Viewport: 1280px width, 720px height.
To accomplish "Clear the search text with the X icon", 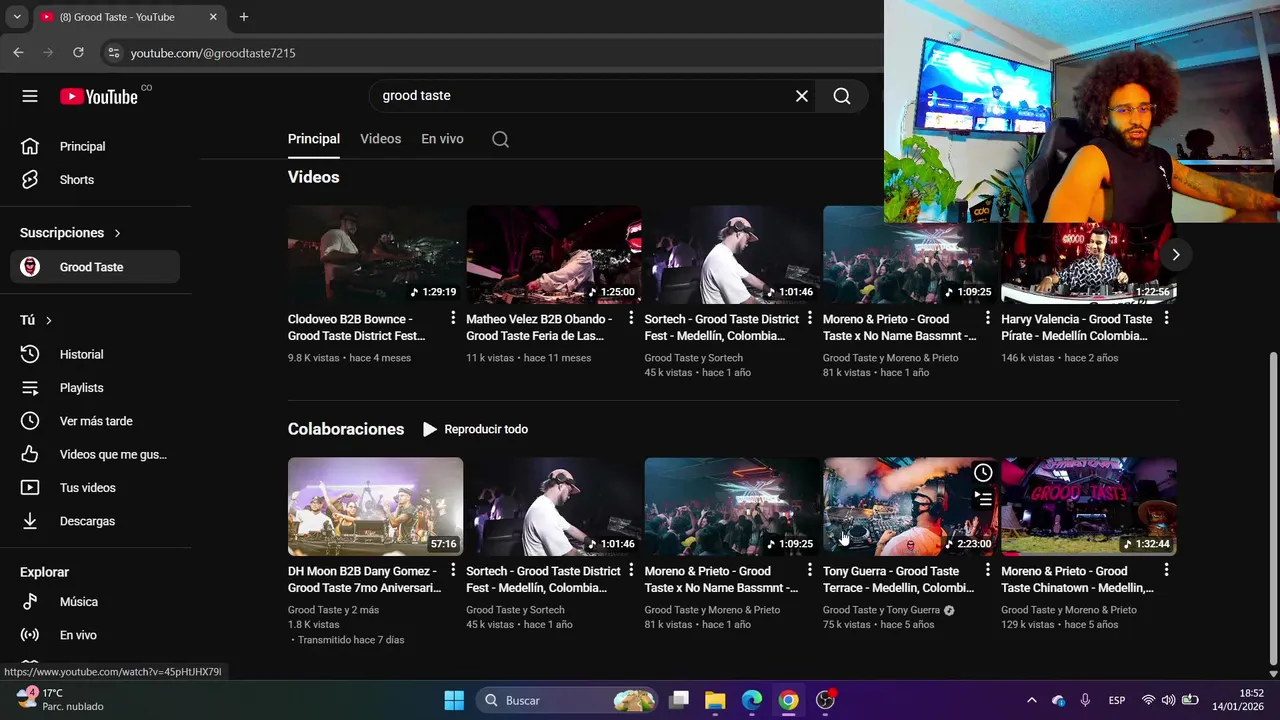I will coord(802,96).
